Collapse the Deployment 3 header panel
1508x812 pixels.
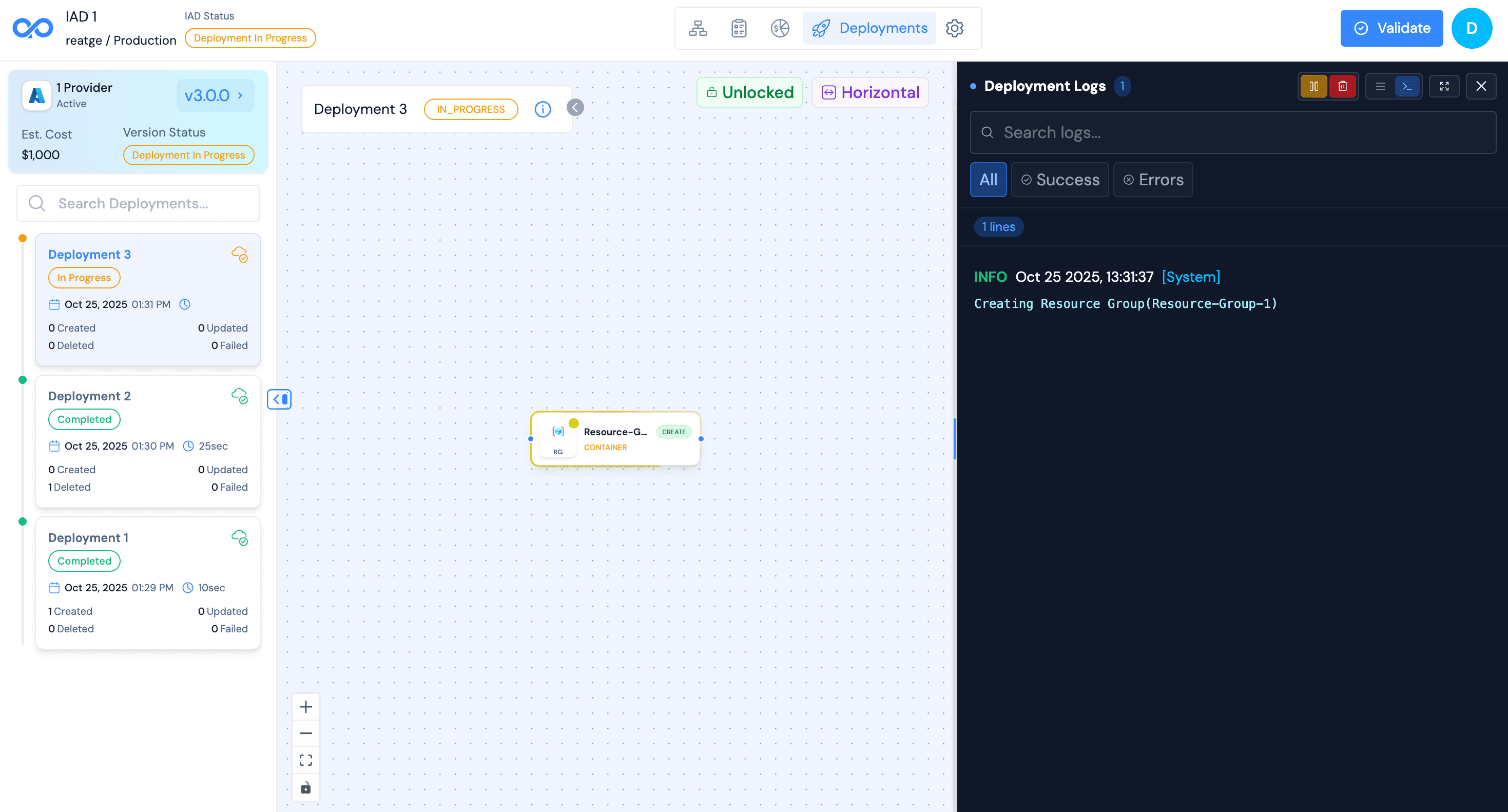[575, 108]
